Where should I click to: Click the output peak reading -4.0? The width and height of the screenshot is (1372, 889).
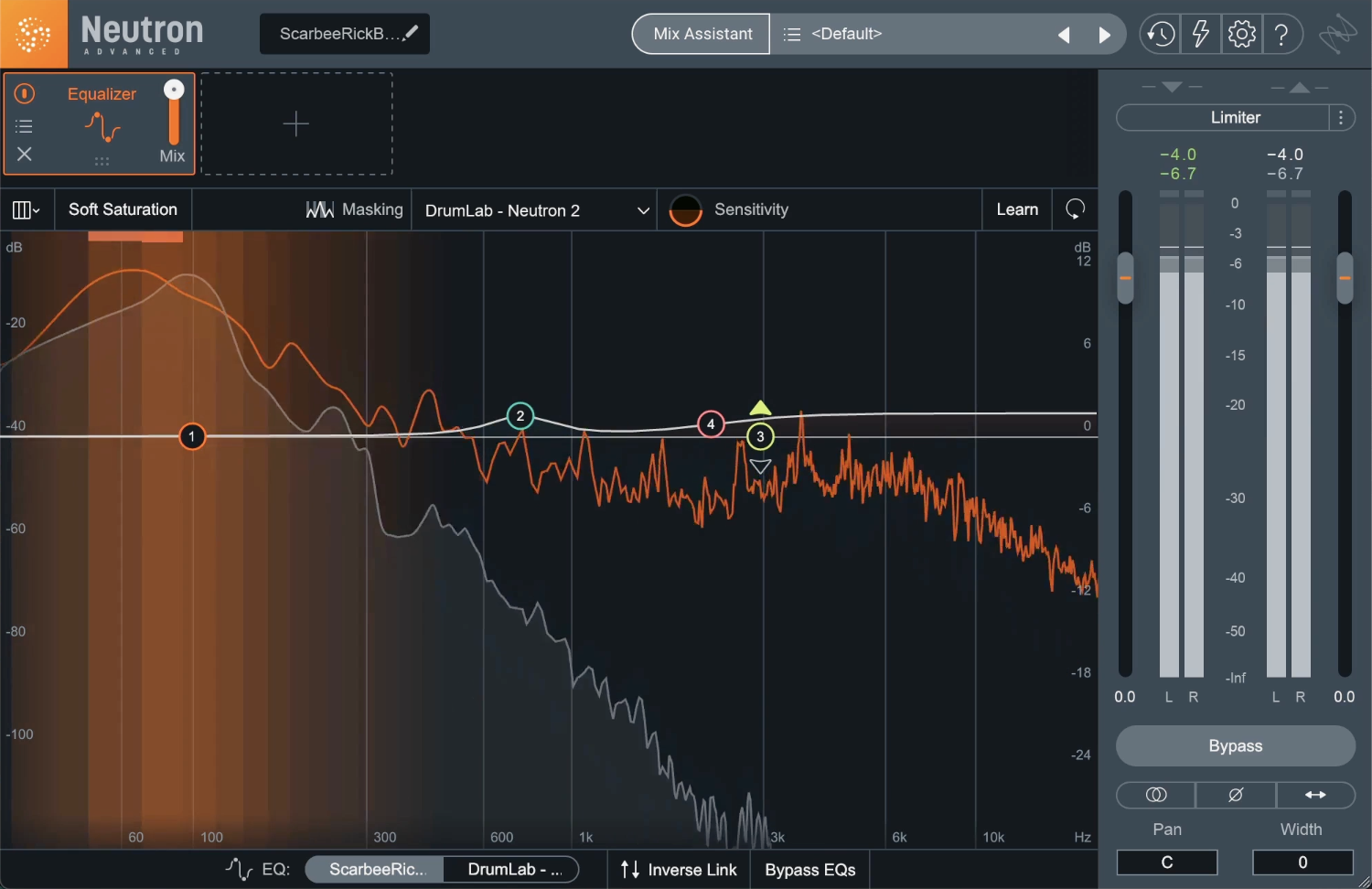point(1285,155)
